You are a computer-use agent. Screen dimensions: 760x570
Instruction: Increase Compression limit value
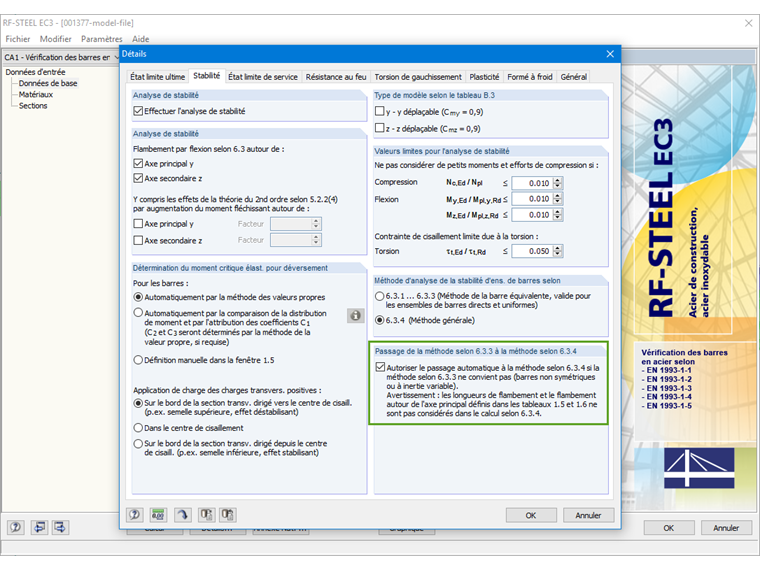point(557,180)
